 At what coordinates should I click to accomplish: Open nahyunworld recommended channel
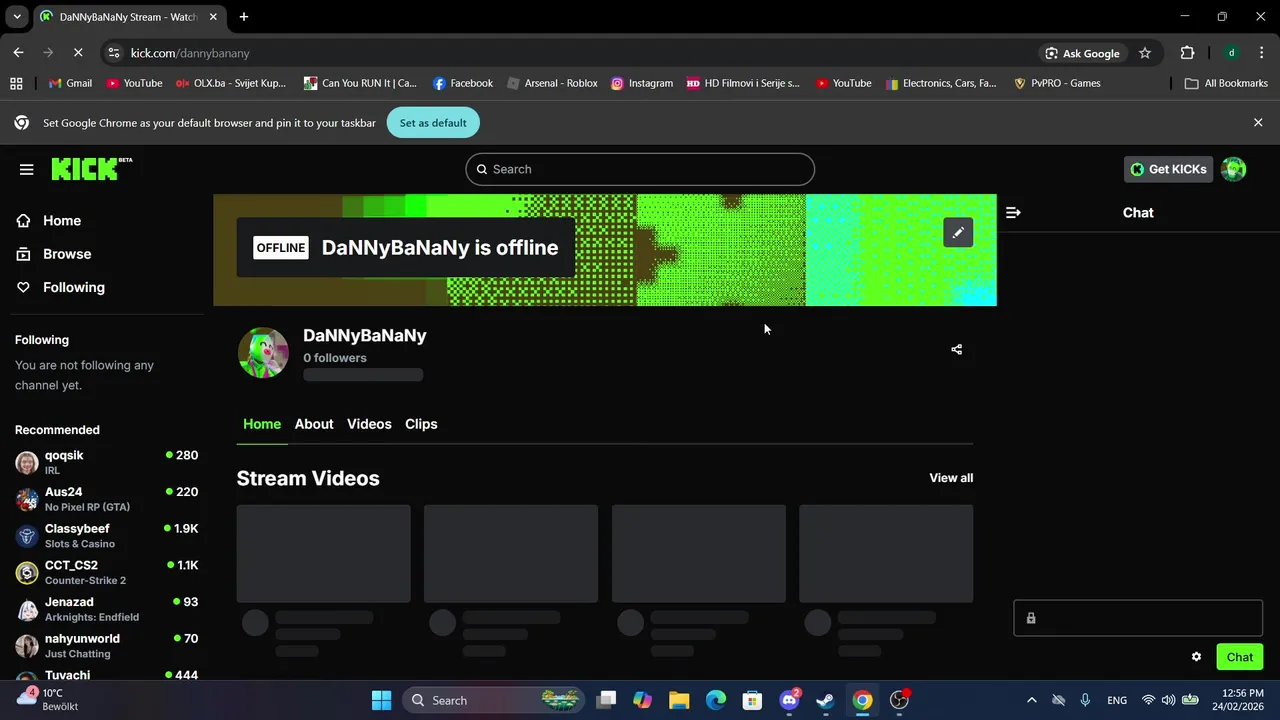point(106,646)
